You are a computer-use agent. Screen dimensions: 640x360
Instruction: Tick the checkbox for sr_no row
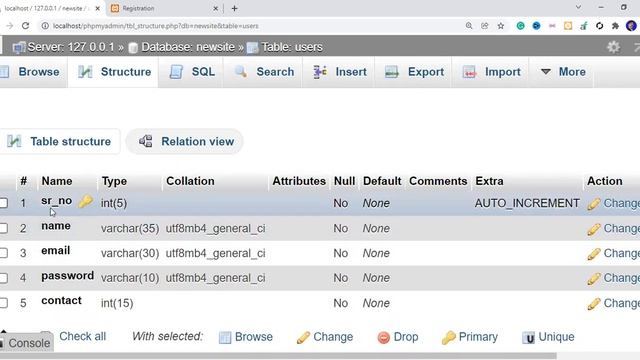4,203
